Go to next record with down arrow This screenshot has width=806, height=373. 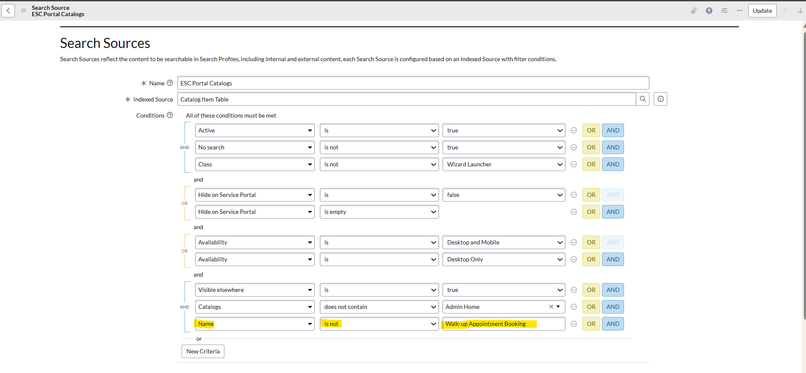799,11
